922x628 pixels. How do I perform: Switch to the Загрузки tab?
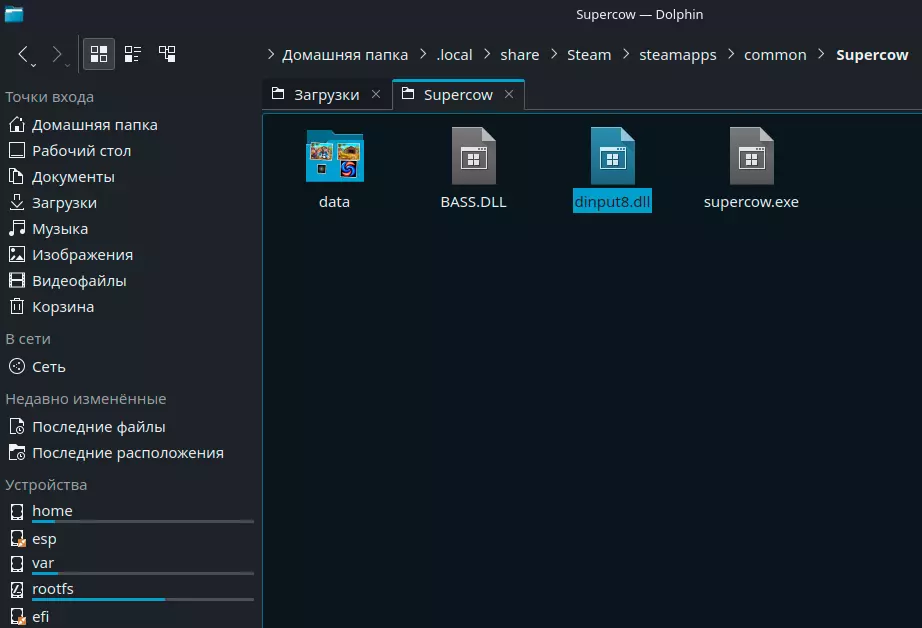(325, 95)
